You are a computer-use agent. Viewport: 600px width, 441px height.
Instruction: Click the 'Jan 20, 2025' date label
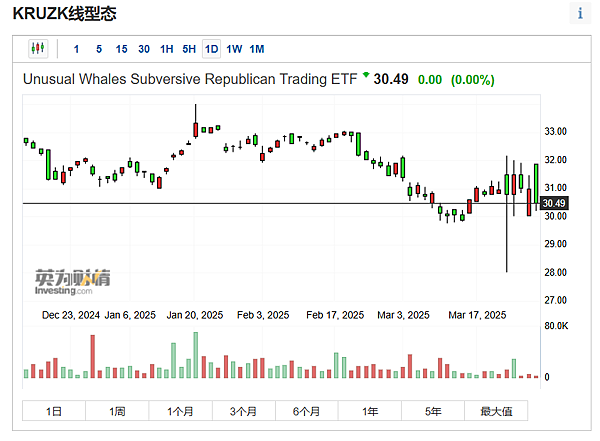195,315
